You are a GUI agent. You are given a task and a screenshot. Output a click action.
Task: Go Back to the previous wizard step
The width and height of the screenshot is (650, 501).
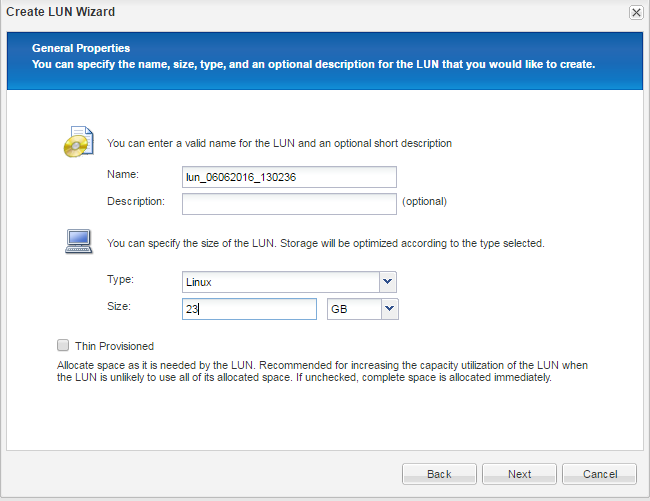coord(439,474)
